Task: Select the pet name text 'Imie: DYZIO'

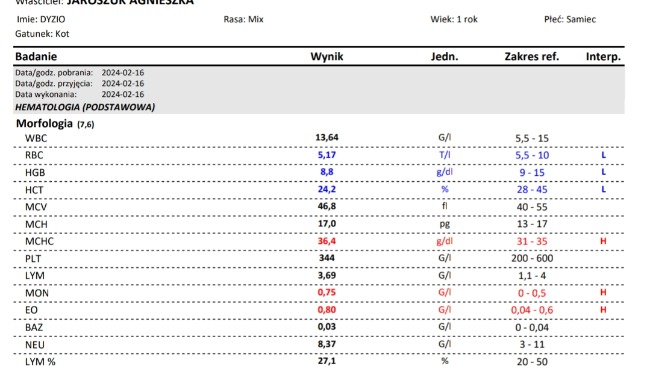Action: 41,19
